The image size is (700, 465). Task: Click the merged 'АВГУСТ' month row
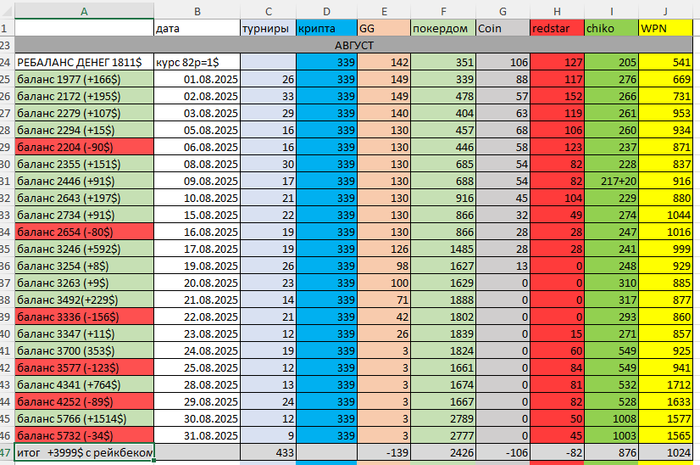(354, 45)
